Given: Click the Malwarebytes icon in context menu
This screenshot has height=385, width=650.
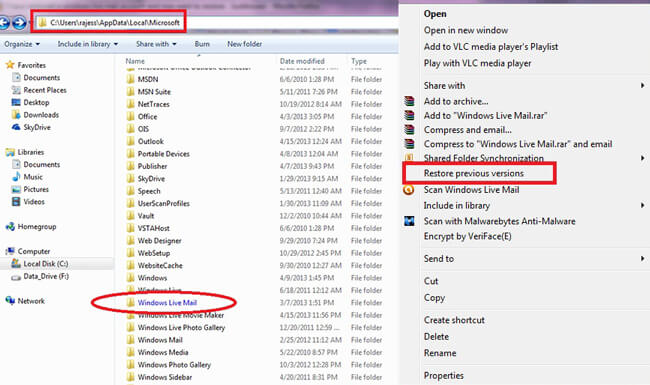Looking at the screenshot, I should pyautogui.click(x=409, y=221).
